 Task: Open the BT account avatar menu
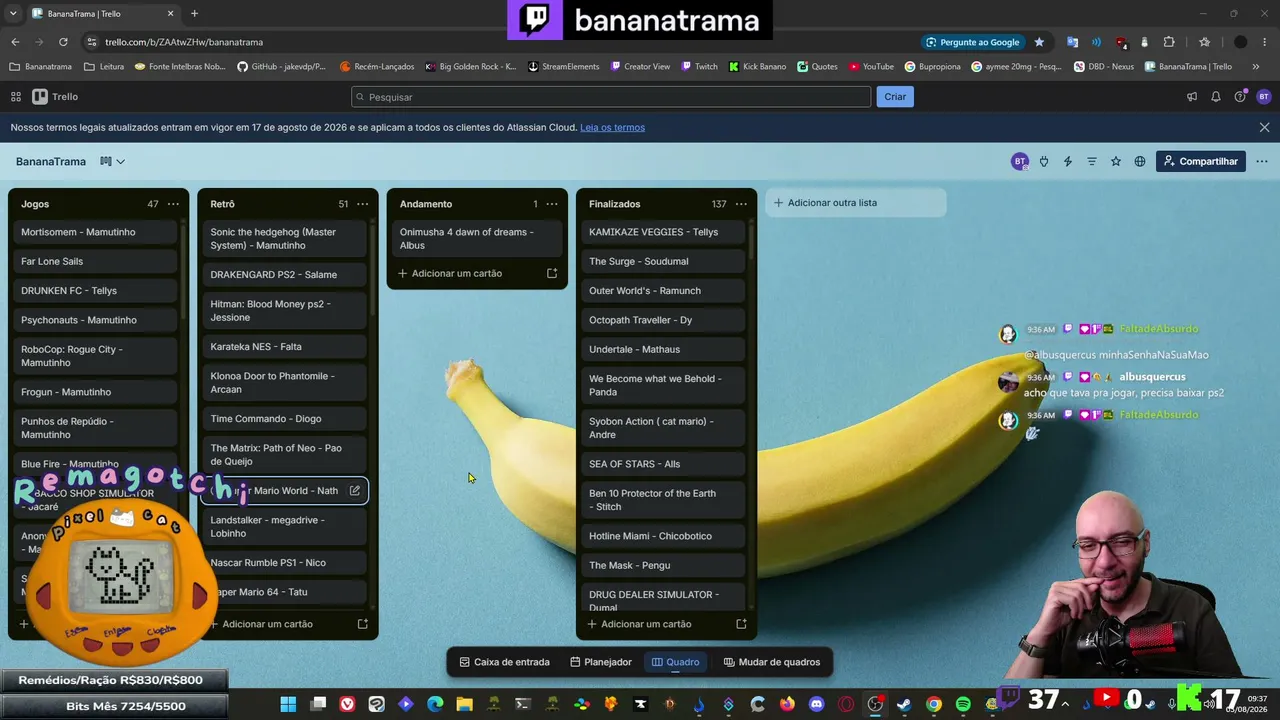point(1264,97)
